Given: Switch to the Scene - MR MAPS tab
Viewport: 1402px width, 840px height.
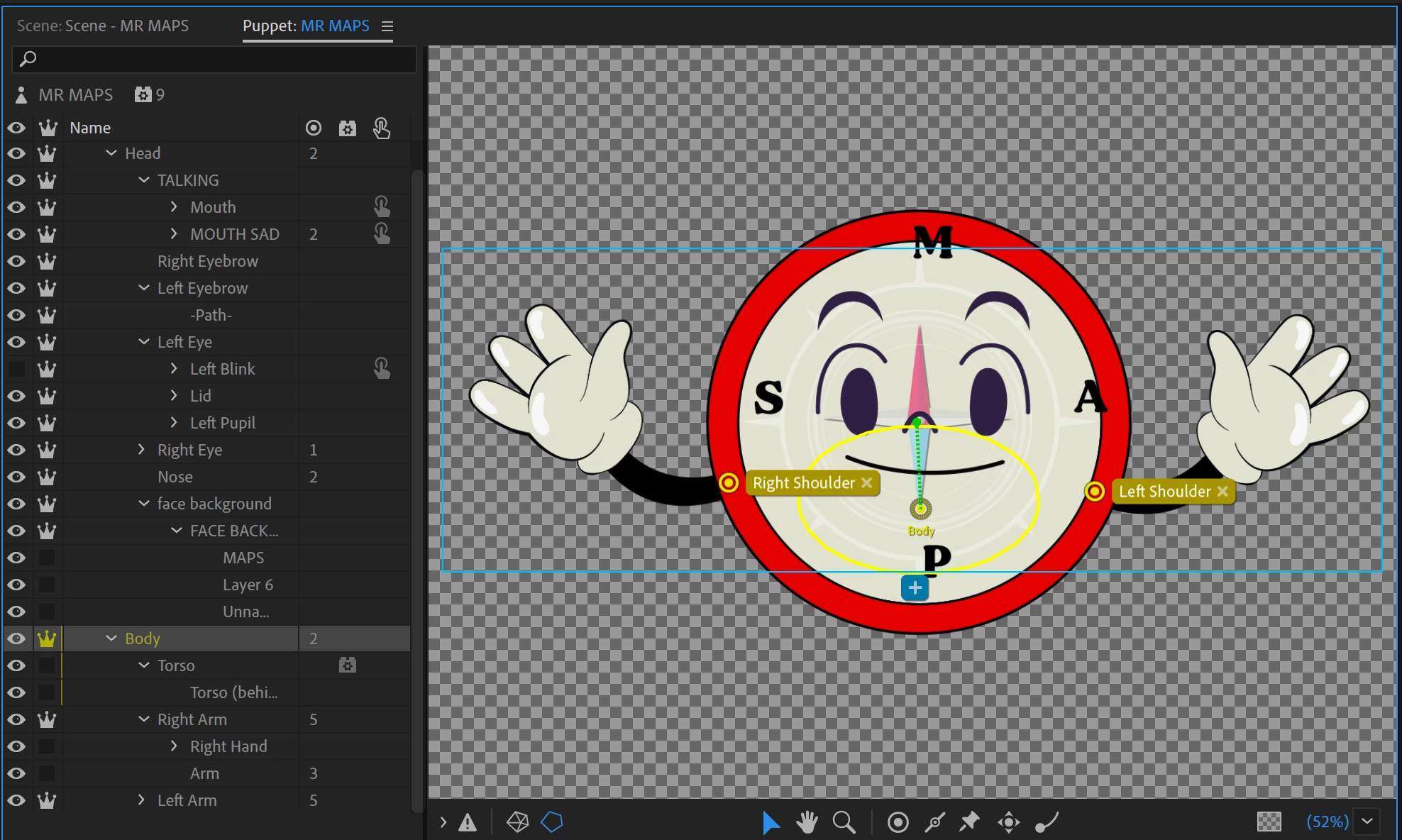Looking at the screenshot, I should pos(103,26).
